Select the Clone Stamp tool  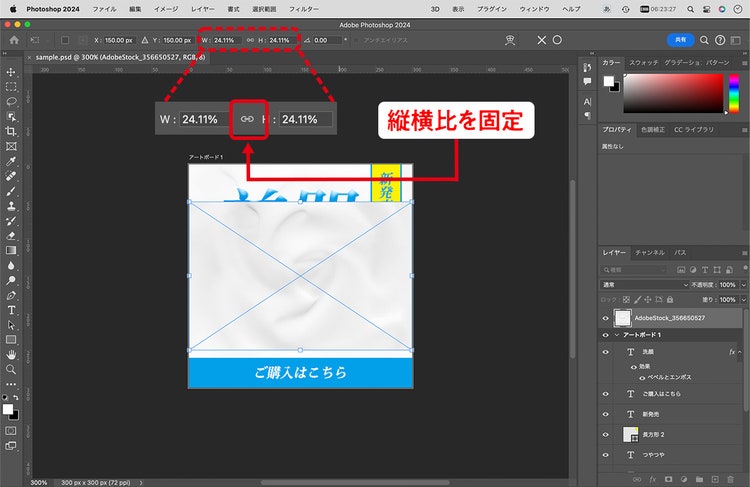tap(11, 206)
